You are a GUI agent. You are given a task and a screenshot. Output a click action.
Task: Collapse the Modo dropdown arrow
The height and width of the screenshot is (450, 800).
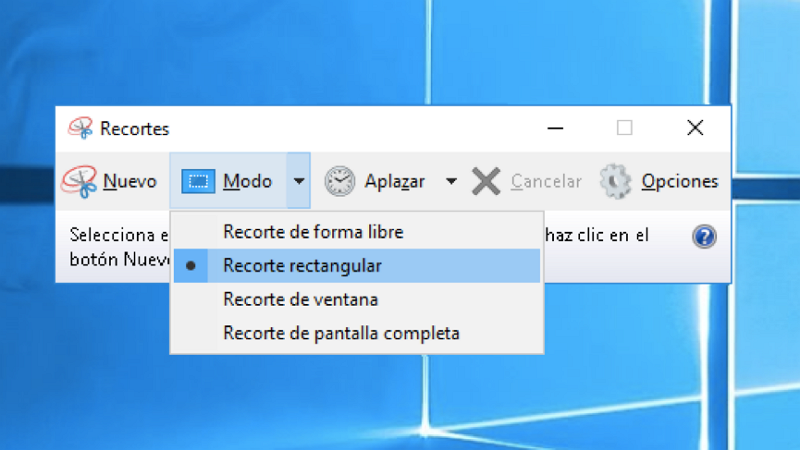[298, 181]
